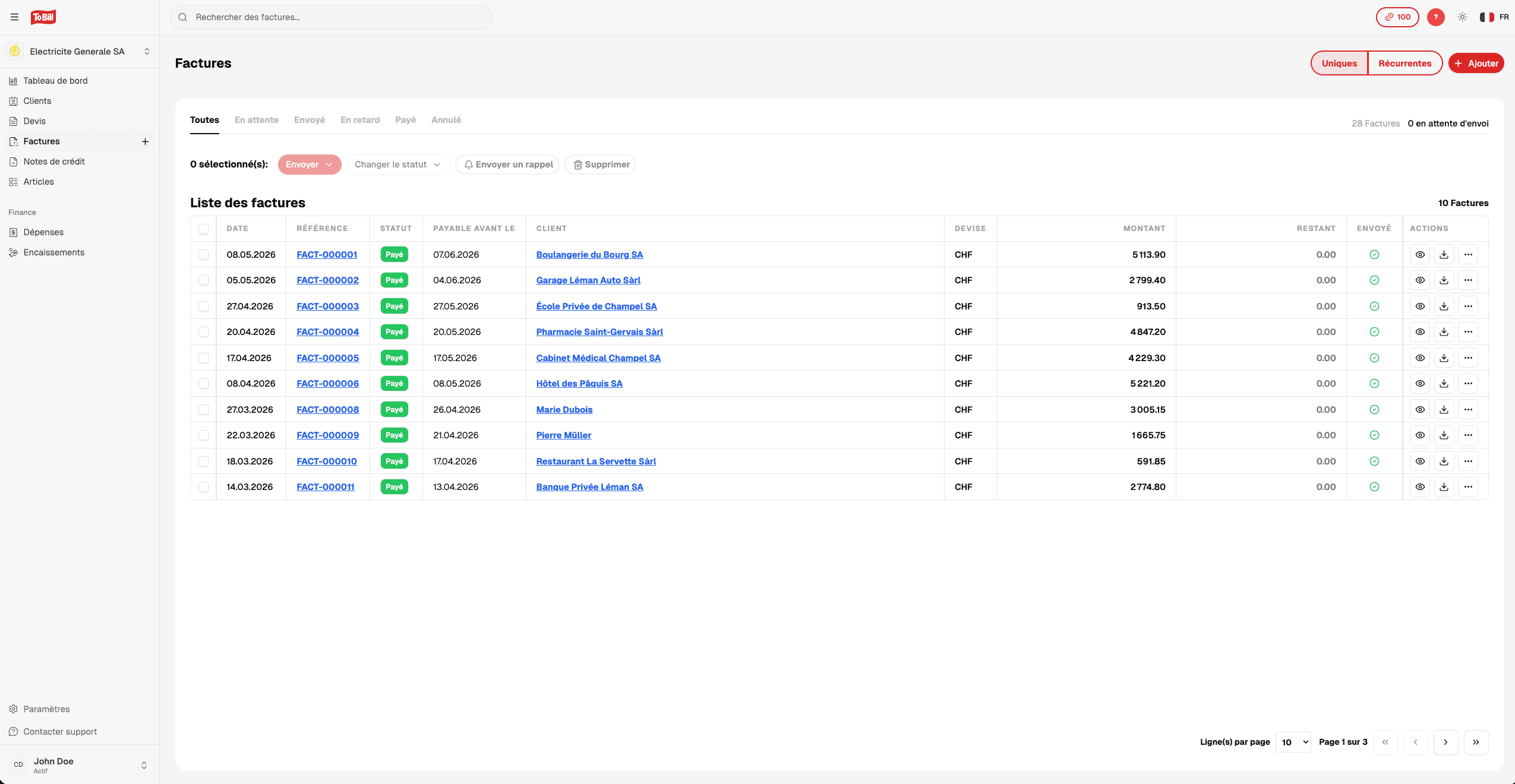Check the FACT-000003 row checkbox

(x=203, y=306)
